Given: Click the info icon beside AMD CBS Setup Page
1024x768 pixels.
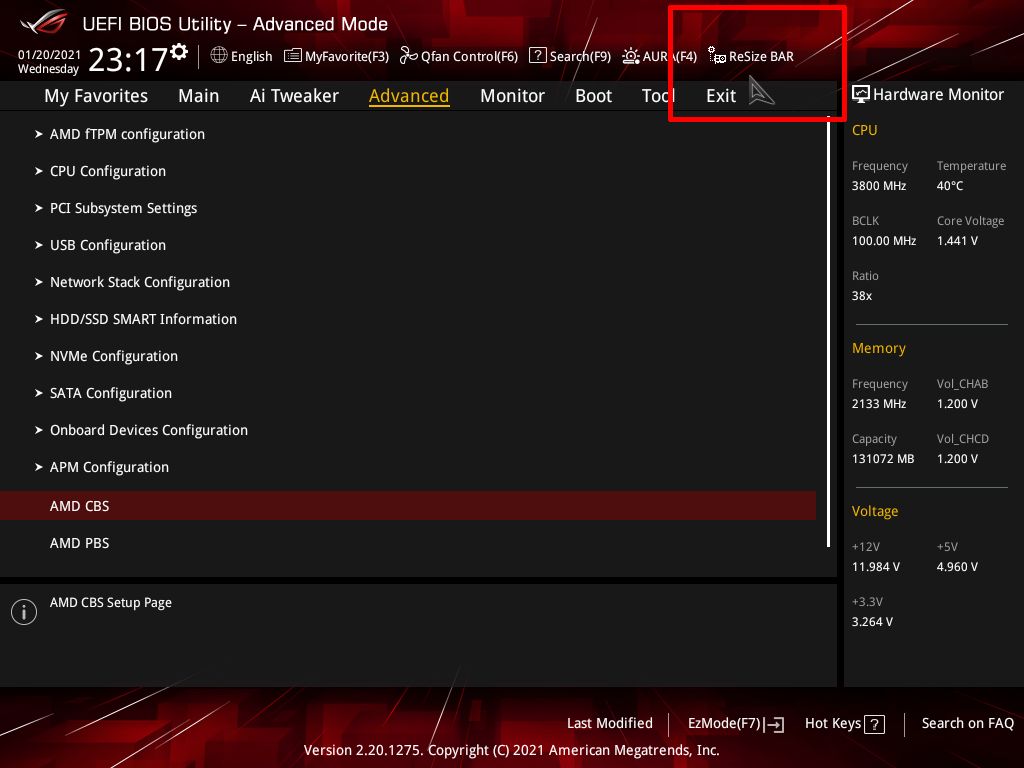Looking at the screenshot, I should [24, 612].
